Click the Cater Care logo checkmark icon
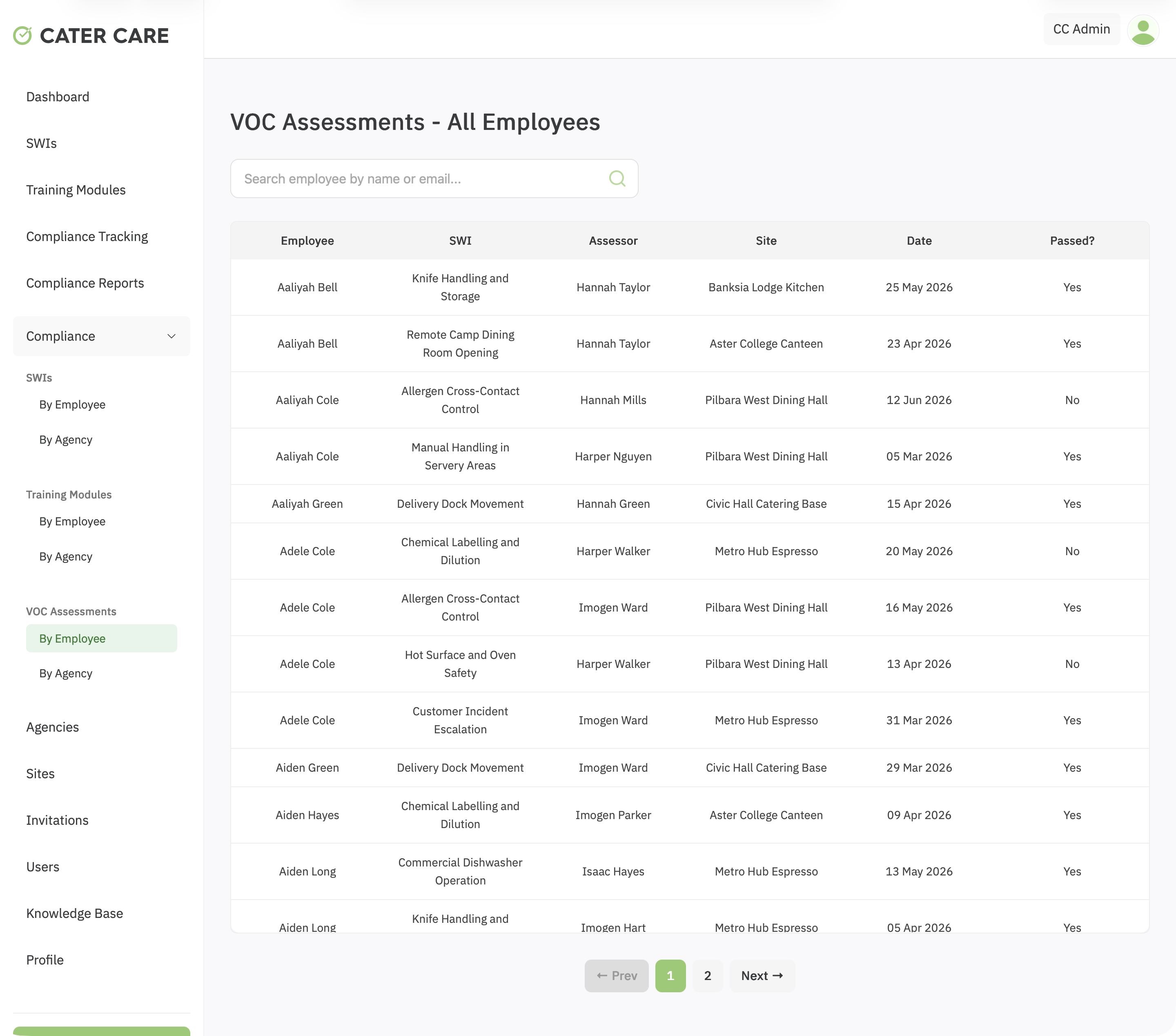The image size is (1176, 1036). (22, 36)
